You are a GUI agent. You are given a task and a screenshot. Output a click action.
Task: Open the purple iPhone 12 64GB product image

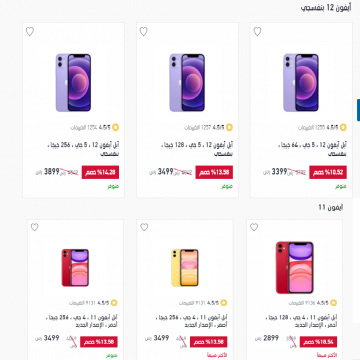pyautogui.click(x=301, y=83)
